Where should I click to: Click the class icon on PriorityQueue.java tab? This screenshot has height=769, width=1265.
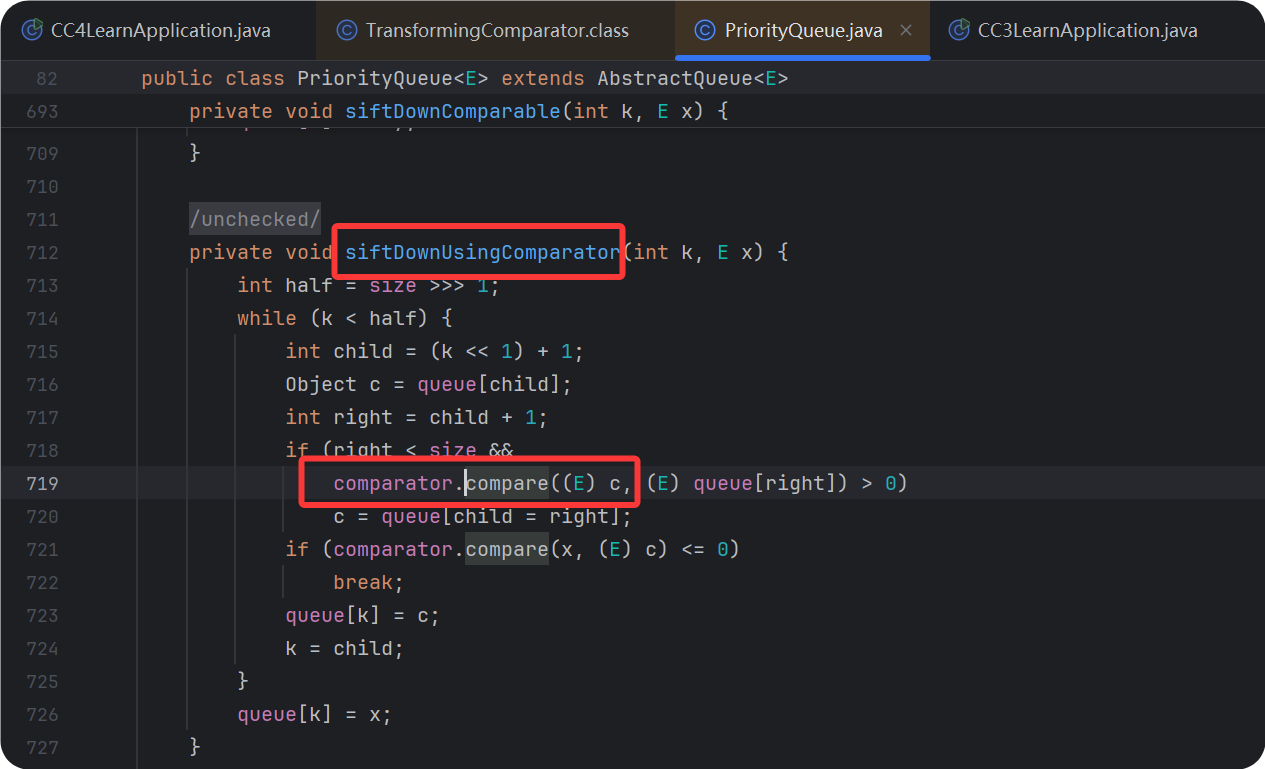pyautogui.click(x=705, y=30)
